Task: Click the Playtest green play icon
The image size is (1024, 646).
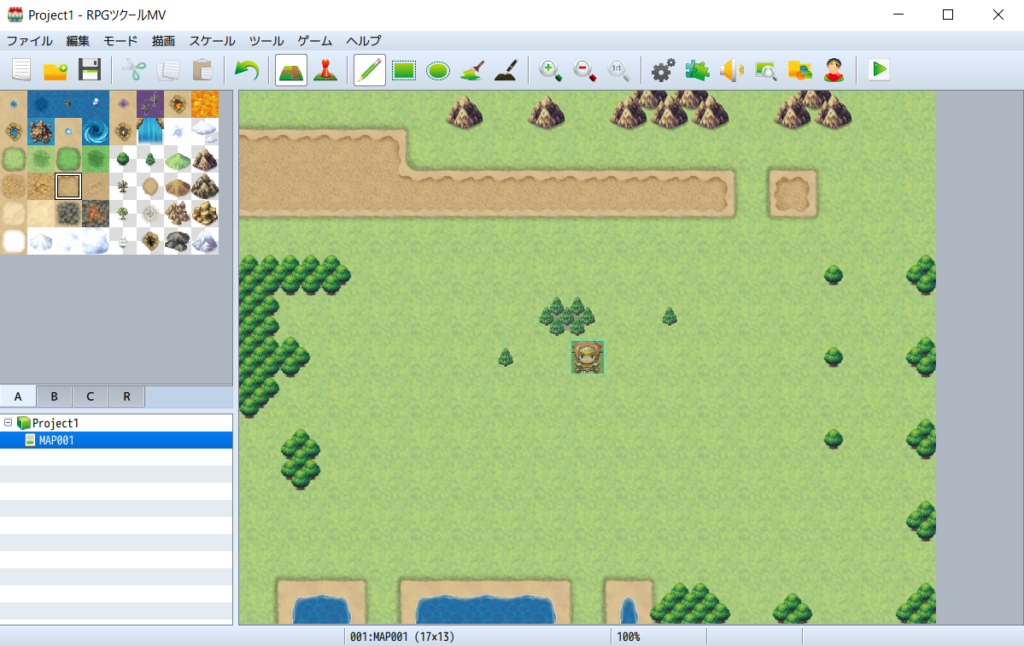Action: point(879,70)
